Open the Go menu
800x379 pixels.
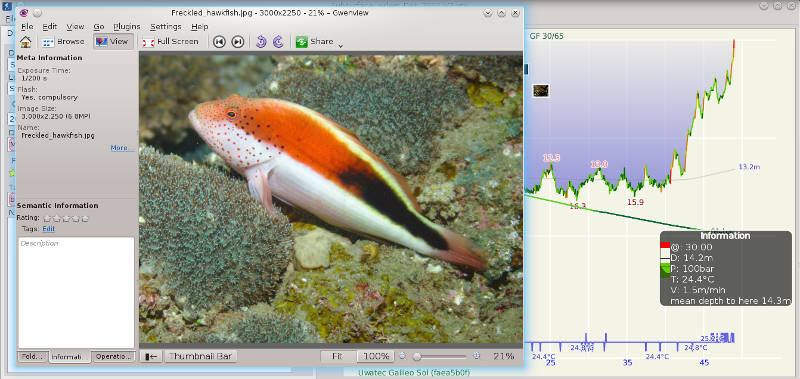pyautogui.click(x=99, y=27)
